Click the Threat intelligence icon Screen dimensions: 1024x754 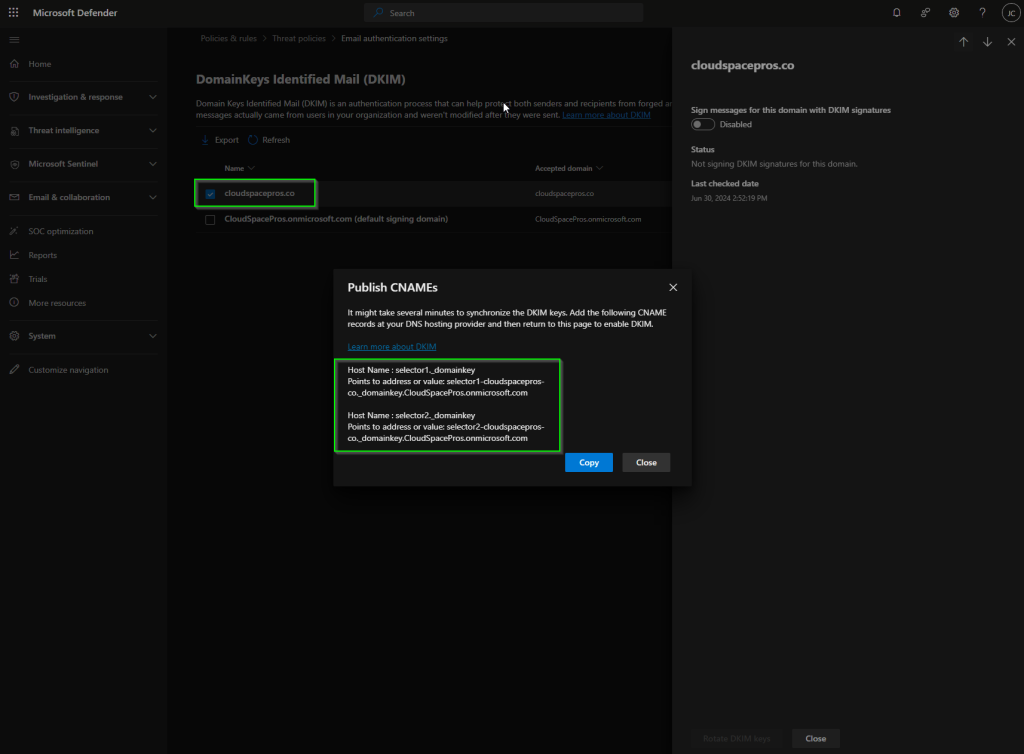click(x=14, y=131)
